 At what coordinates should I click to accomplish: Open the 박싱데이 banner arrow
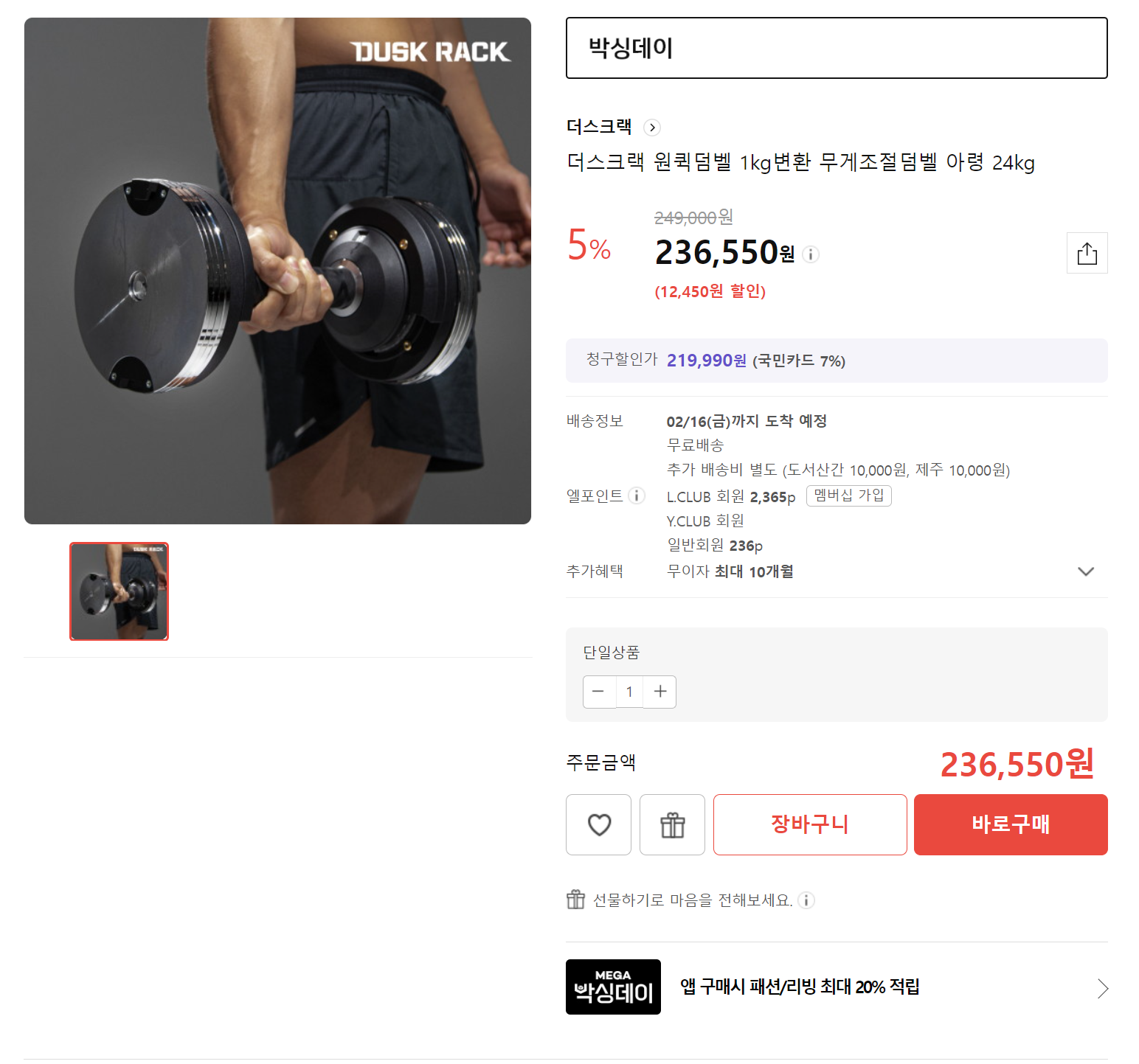(1102, 988)
